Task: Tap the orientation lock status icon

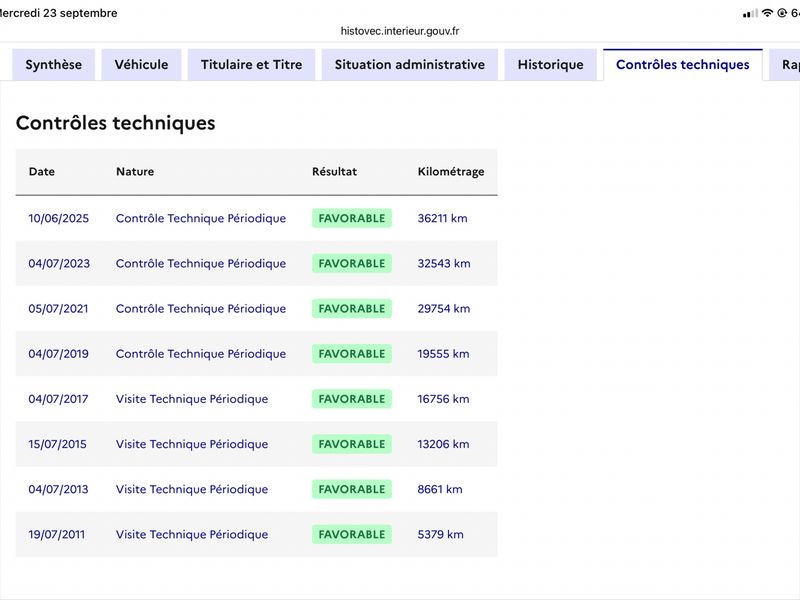Action: (x=782, y=13)
